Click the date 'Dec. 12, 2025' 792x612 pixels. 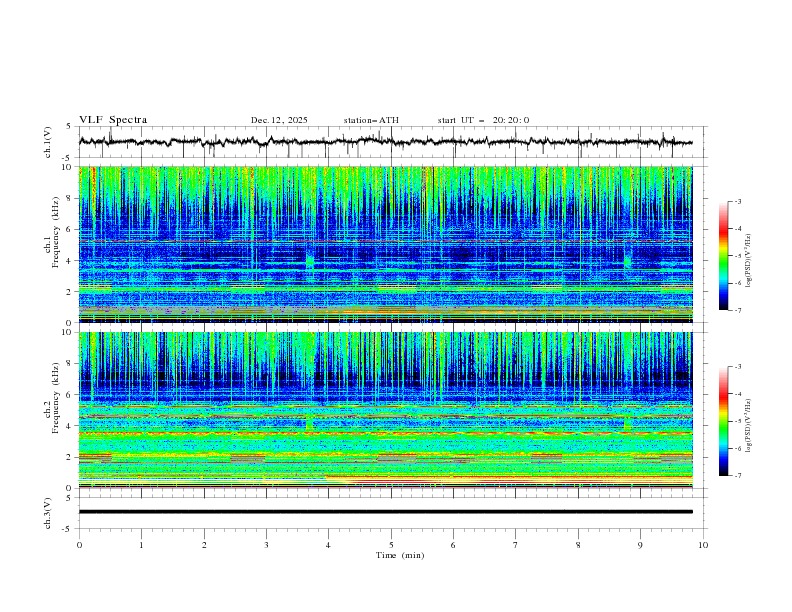[279, 120]
